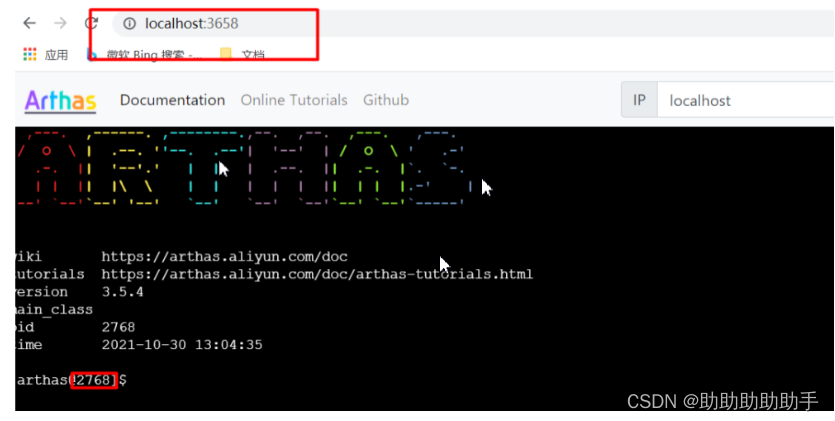This screenshot has width=835, height=421.
Task: Click the arthas-tutorials.html URL line
Action: tap(317, 274)
